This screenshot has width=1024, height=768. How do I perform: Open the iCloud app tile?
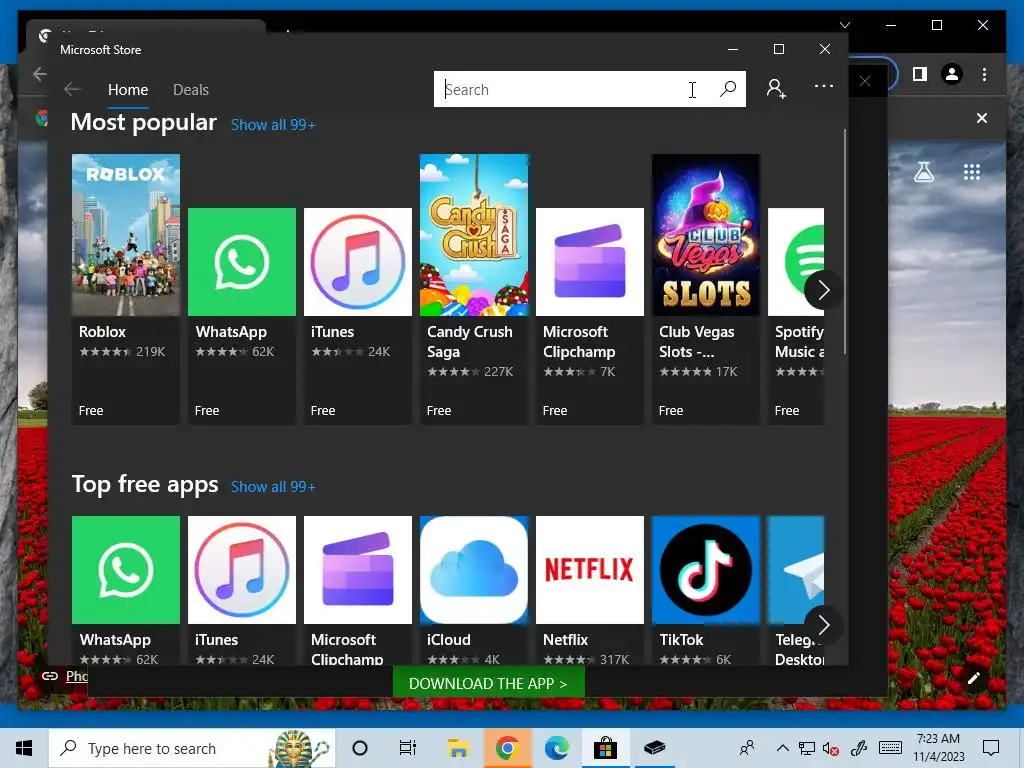pyautogui.click(x=474, y=590)
